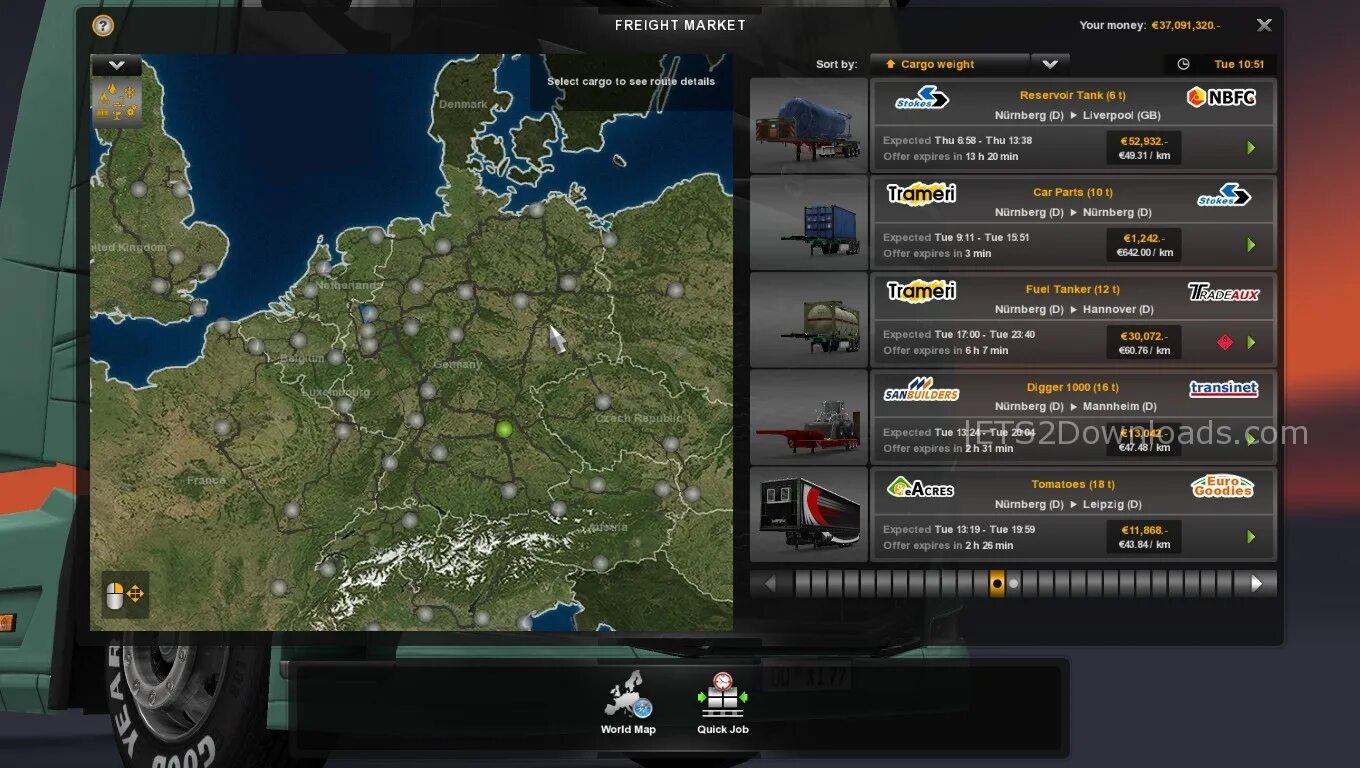This screenshot has height=768, width=1360.
Task: Select the Car Parts (10 t) title
Action: point(1072,192)
